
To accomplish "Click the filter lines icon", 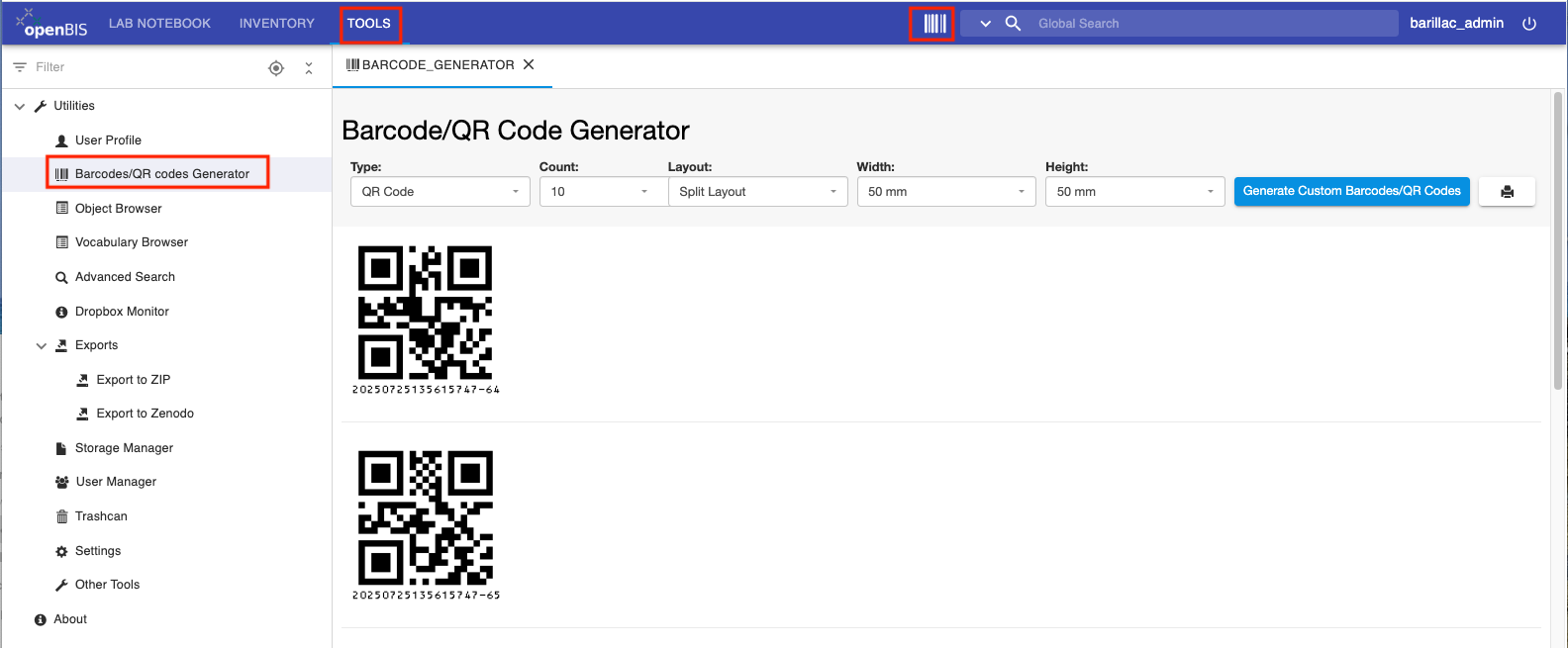I will (x=20, y=67).
